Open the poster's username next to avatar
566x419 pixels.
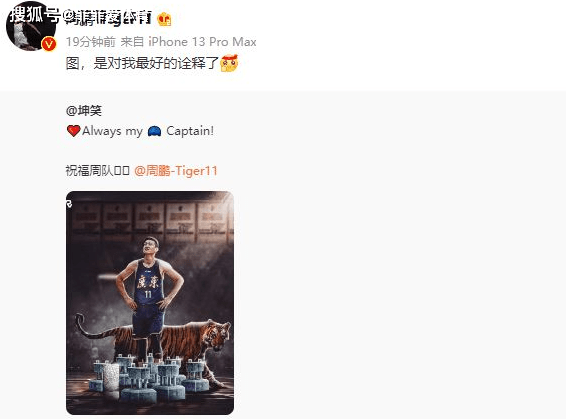[108, 18]
